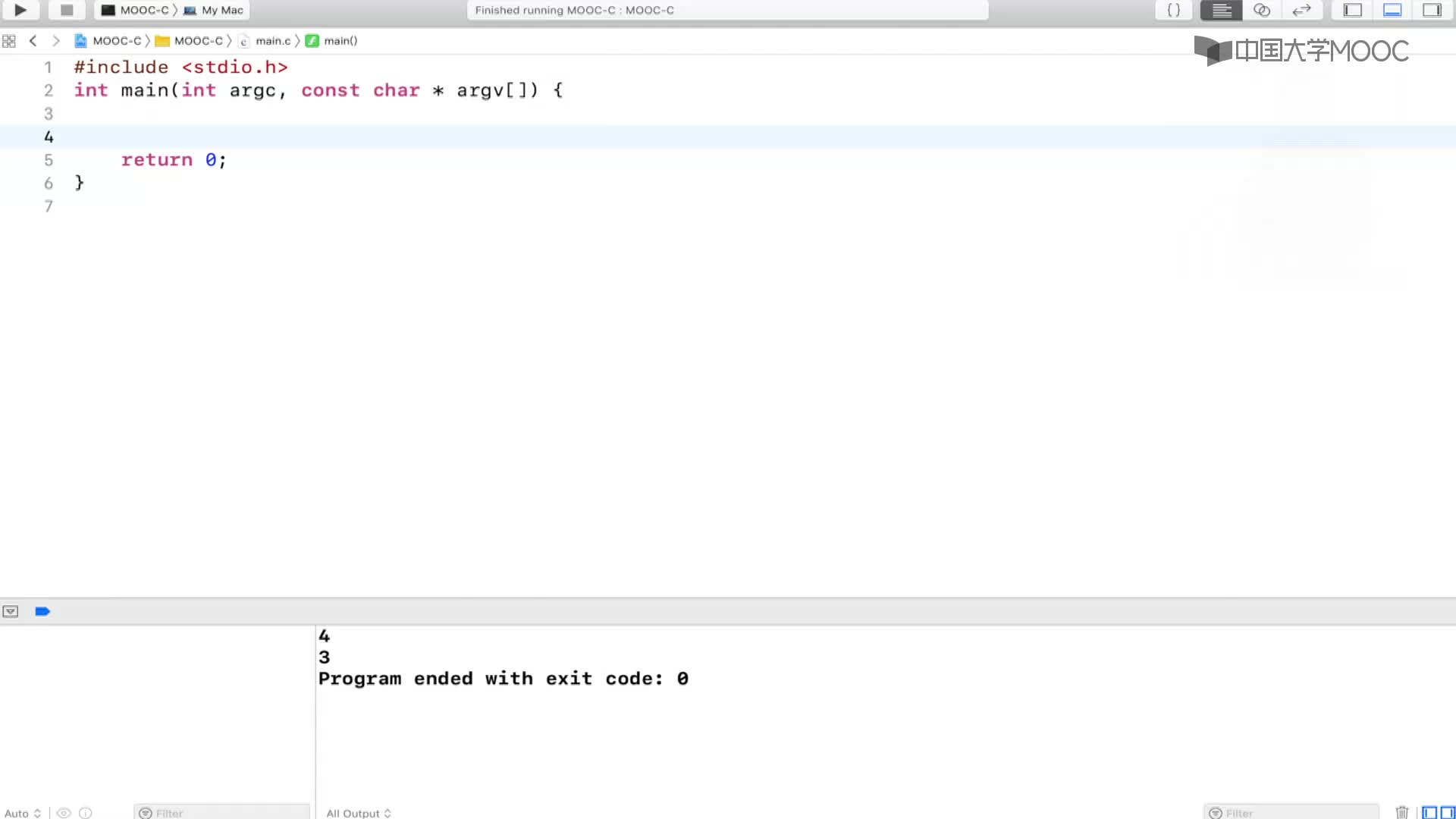Toggle the left navigator panel
Screen dimensions: 1456x819
pyautogui.click(x=1352, y=10)
